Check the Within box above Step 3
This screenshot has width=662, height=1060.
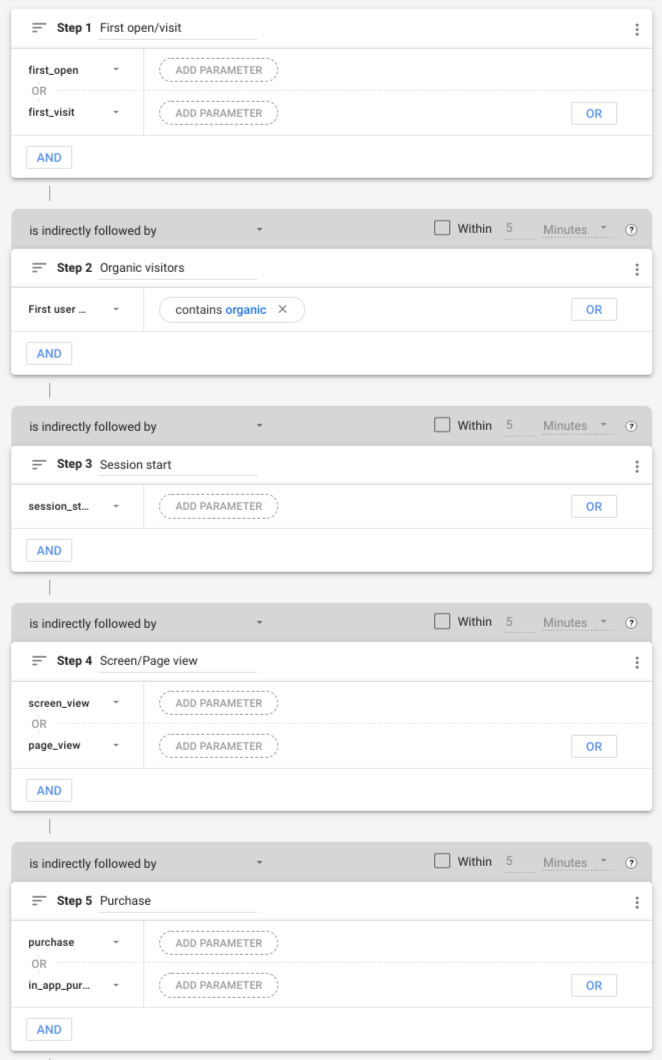click(x=441, y=425)
